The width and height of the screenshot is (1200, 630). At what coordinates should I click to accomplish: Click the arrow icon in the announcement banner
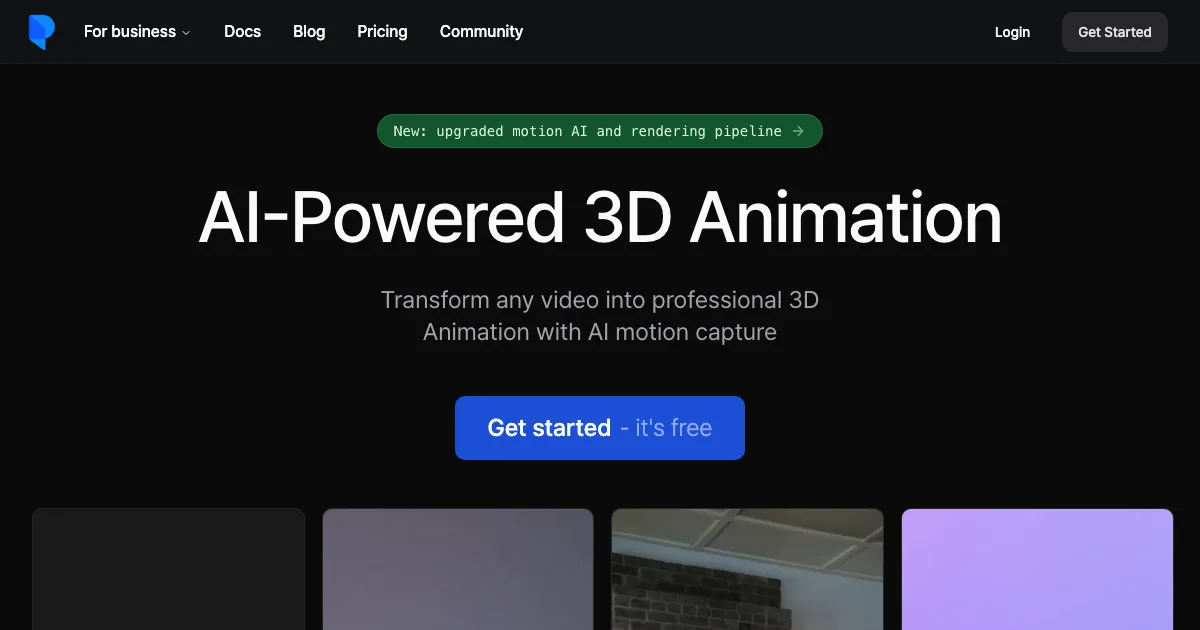[x=798, y=131]
